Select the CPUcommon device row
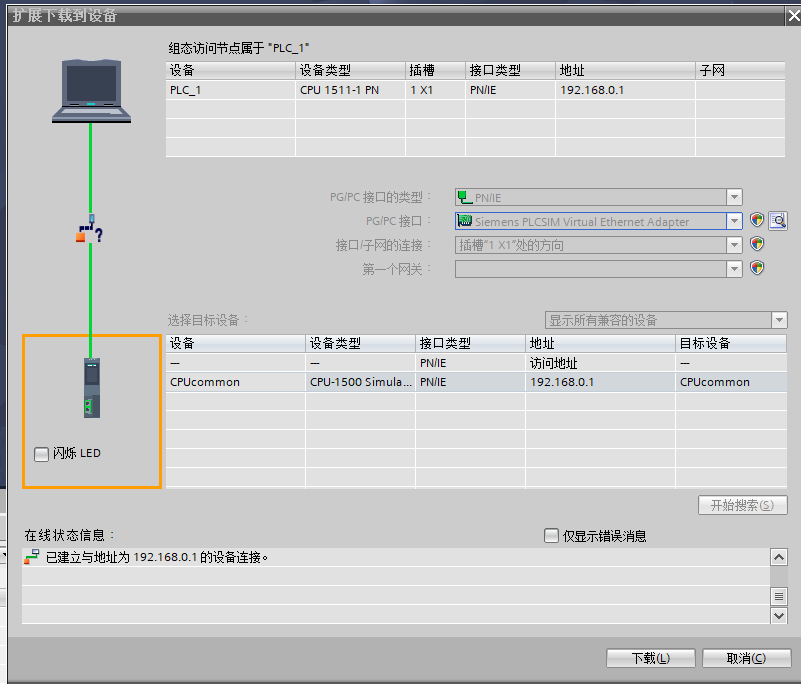 [x=476, y=382]
